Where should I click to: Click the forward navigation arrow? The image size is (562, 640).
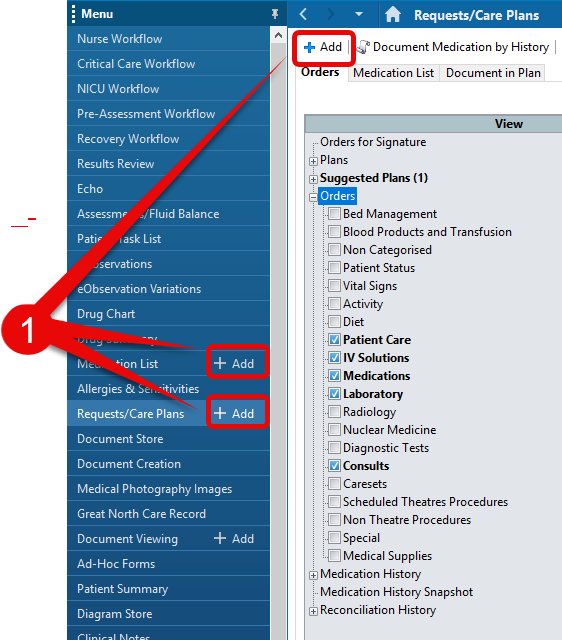pos(330,14)
